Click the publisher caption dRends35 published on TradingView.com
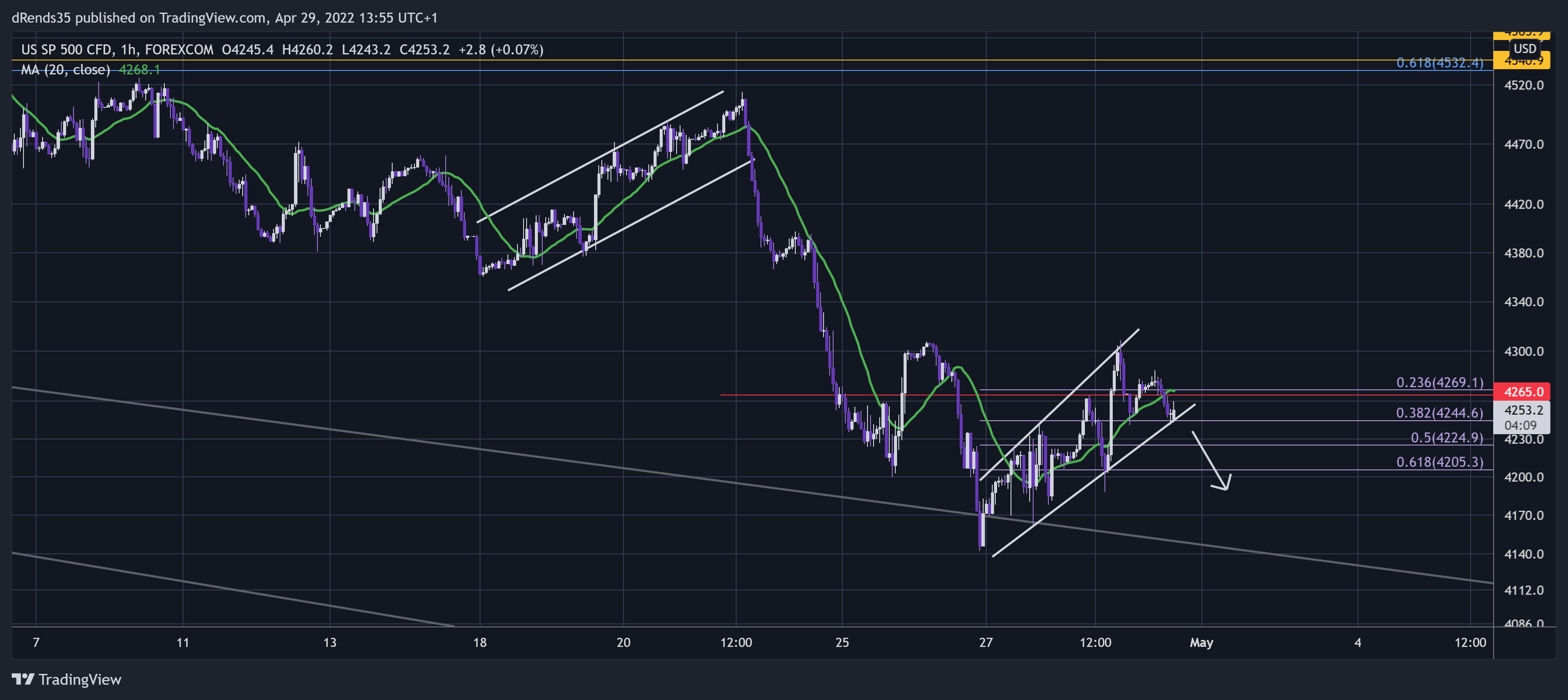Screen dimensions: 1568x700 point(139,18)
